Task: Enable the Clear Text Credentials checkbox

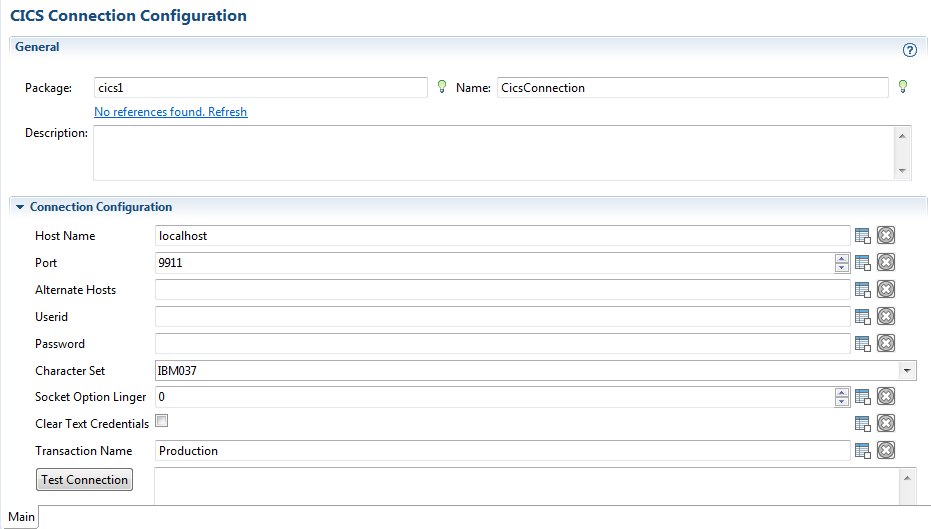Action: 162,421
